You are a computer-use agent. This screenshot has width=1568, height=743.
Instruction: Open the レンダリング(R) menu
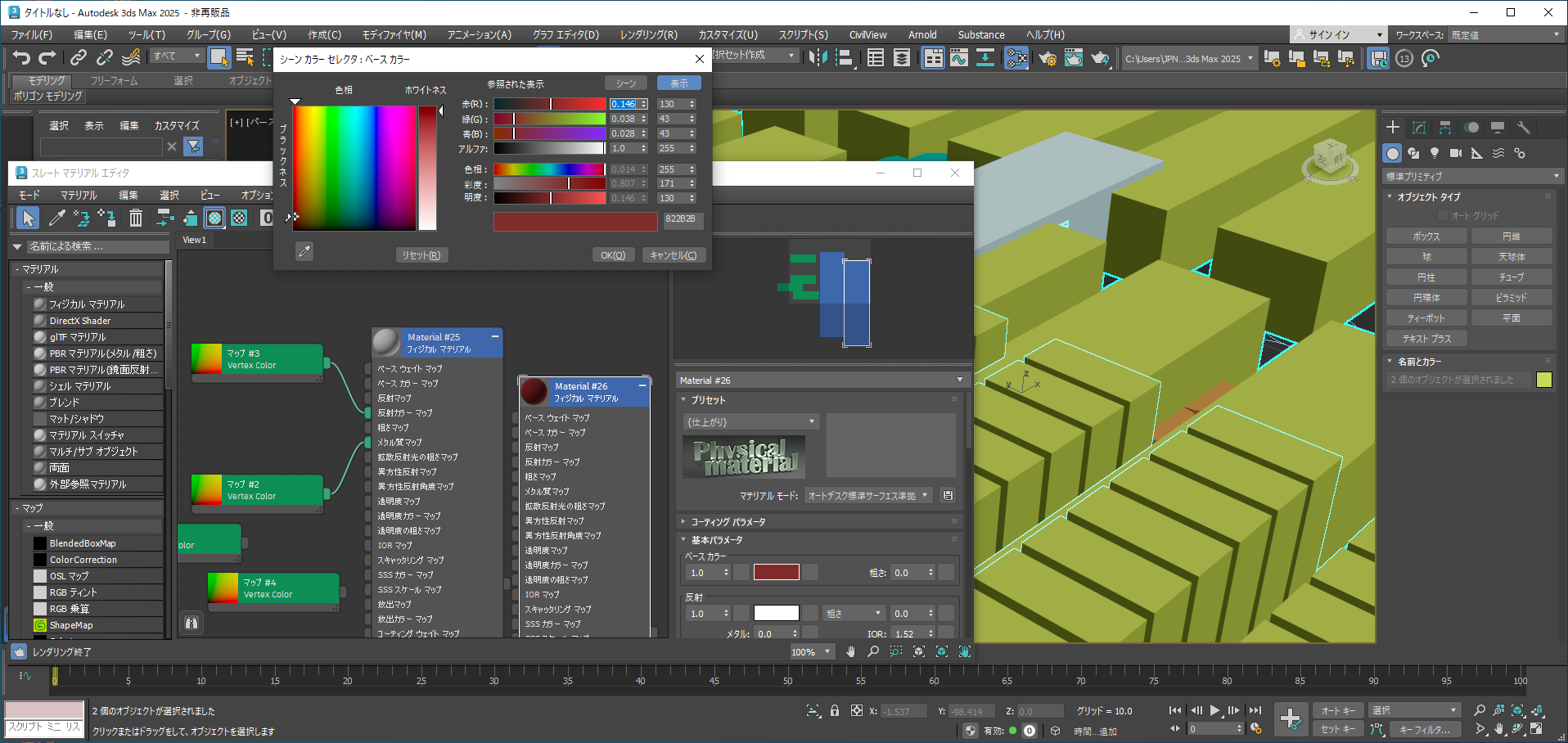coord(648,34)
